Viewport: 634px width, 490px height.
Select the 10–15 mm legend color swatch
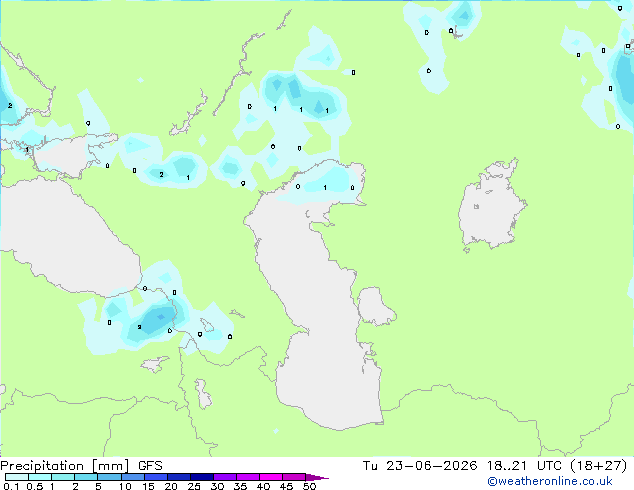pyautogui.click(x=132, y=477)
